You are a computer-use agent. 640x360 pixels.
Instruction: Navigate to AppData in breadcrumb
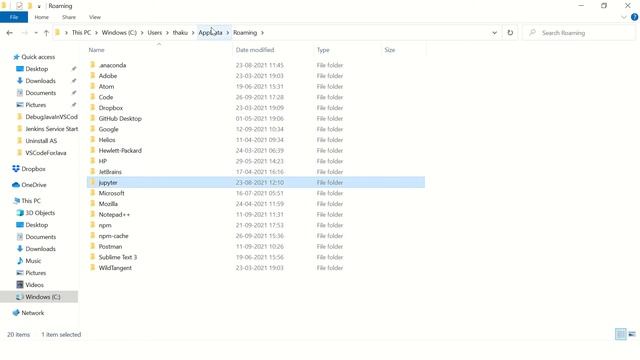[x=210, y=33]
